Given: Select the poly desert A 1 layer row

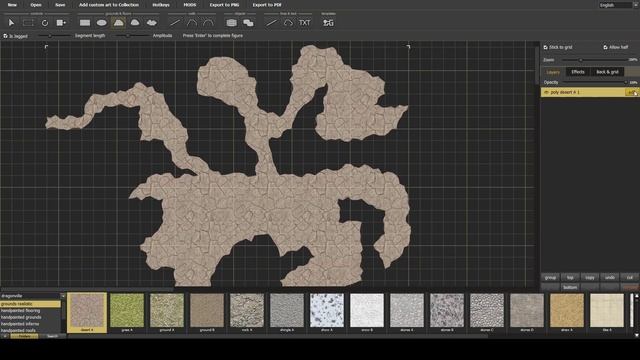Looking at the screenshot, I should (589, 93).
